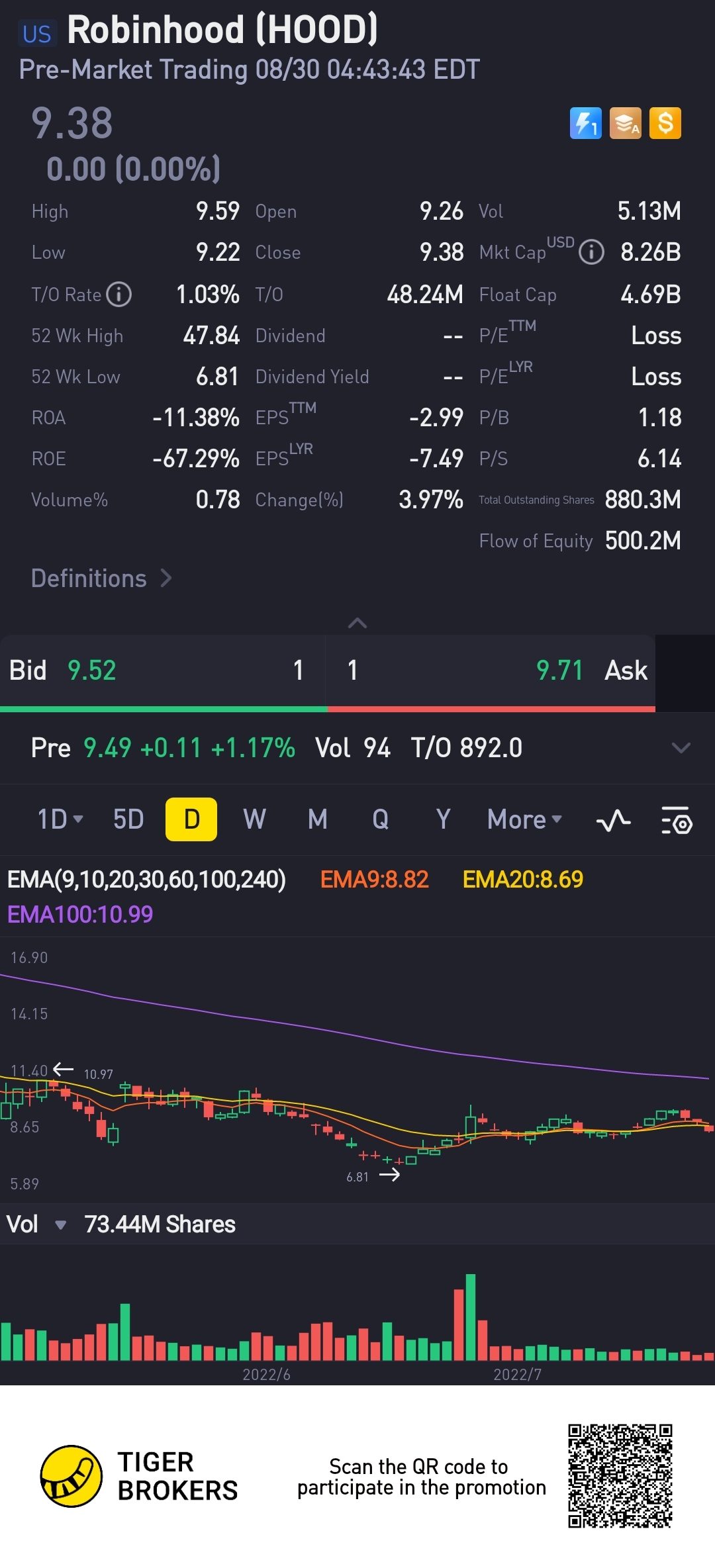Viewport: 715px width, 1568px height.
Task: Scan the promotion QR code
Action: point(620,1475)
